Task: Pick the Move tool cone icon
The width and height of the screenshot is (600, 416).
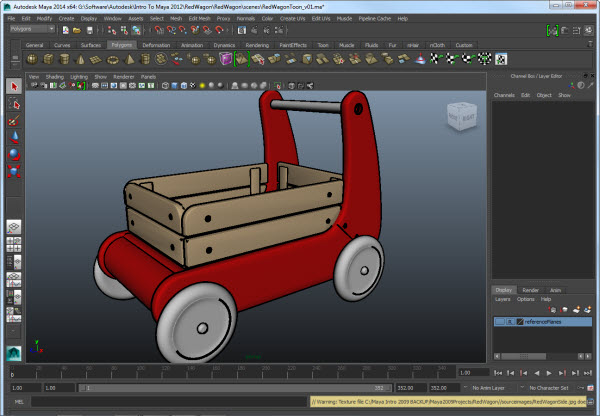Action: 14,137
